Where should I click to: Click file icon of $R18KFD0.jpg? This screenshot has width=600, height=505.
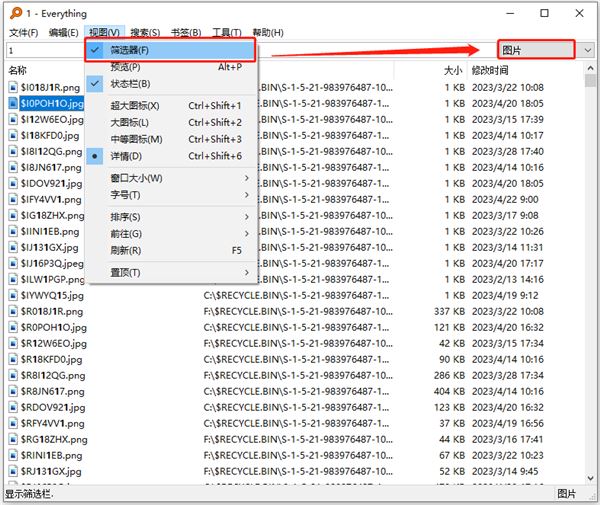[x=13, y=360]
